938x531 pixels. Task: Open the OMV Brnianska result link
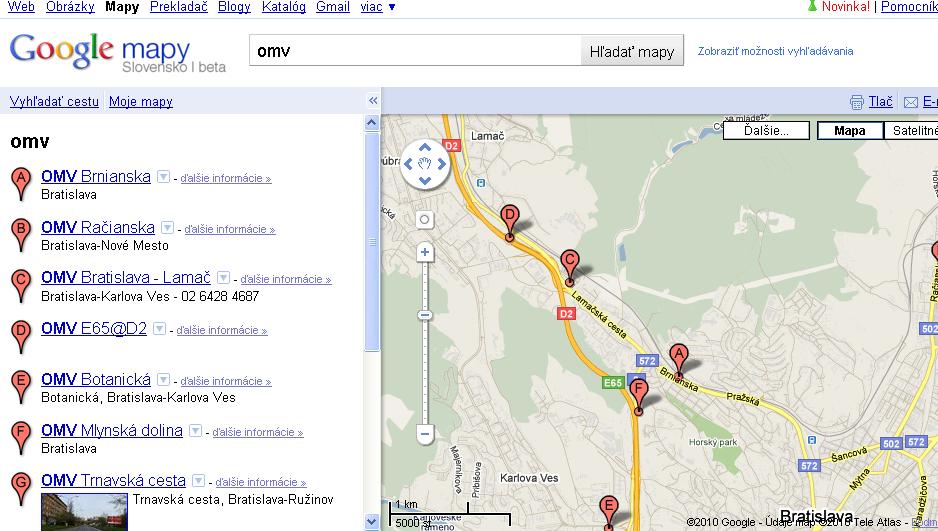96,176
